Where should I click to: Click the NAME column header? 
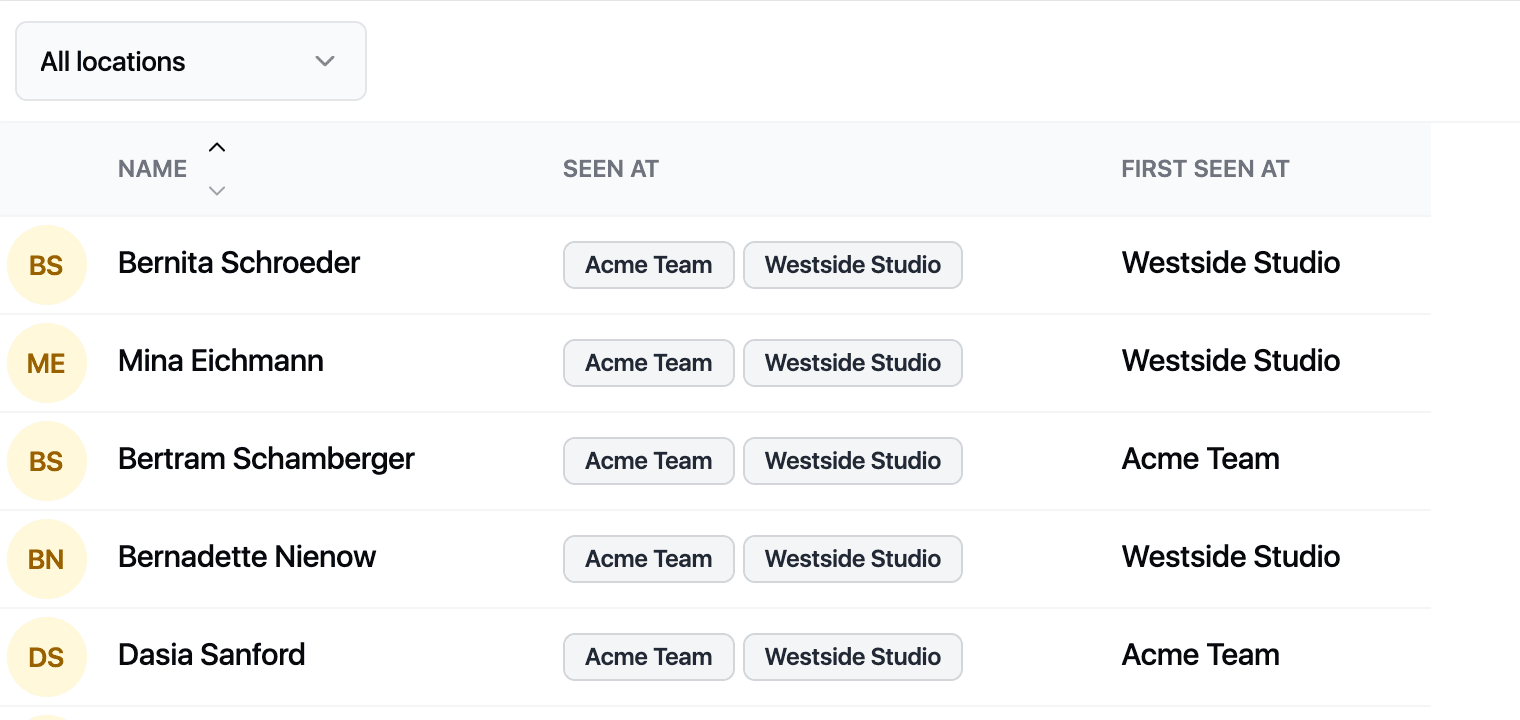click(x=152, y=169)
